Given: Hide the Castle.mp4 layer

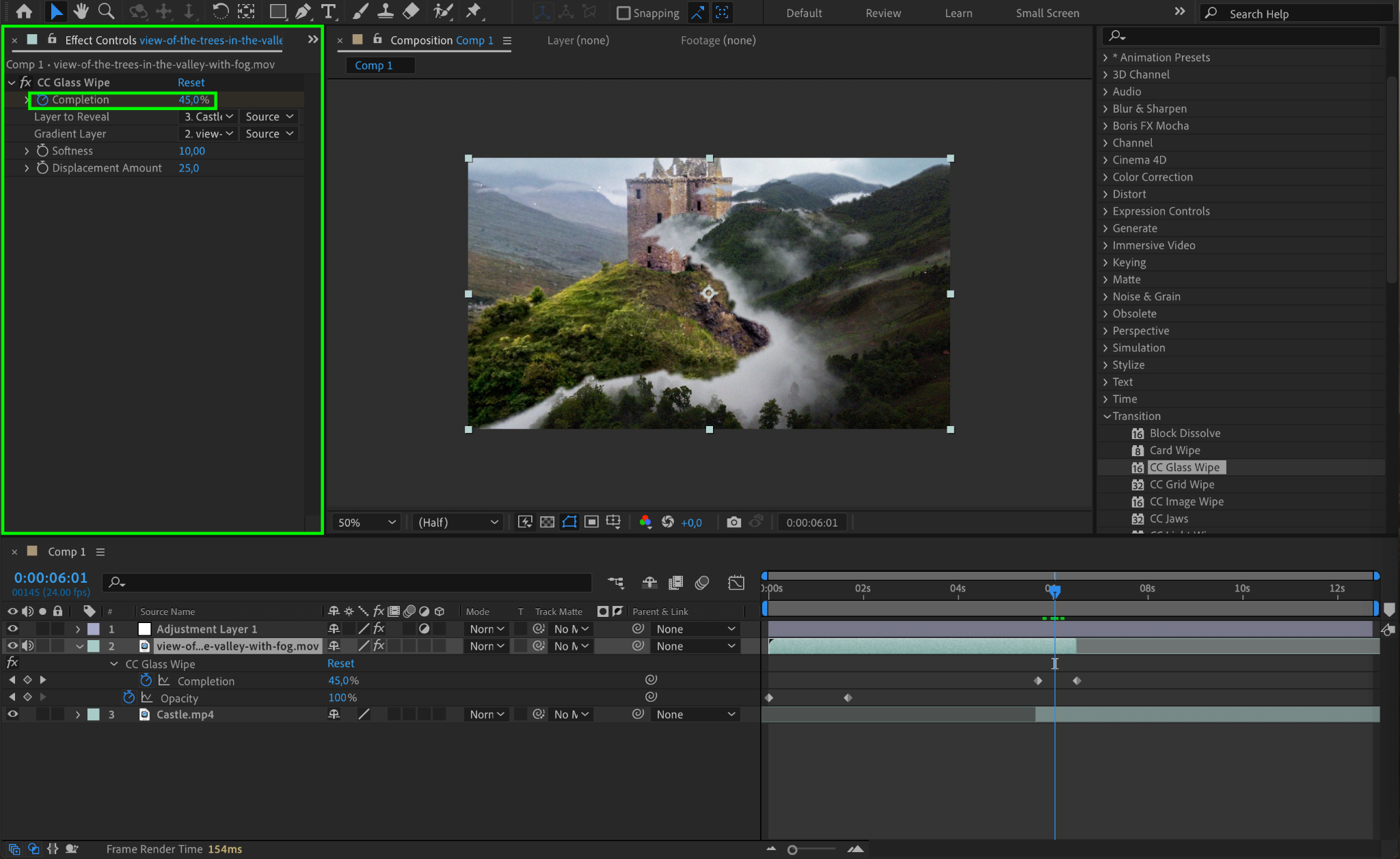Looking at the screenshot, I should 12,714.
